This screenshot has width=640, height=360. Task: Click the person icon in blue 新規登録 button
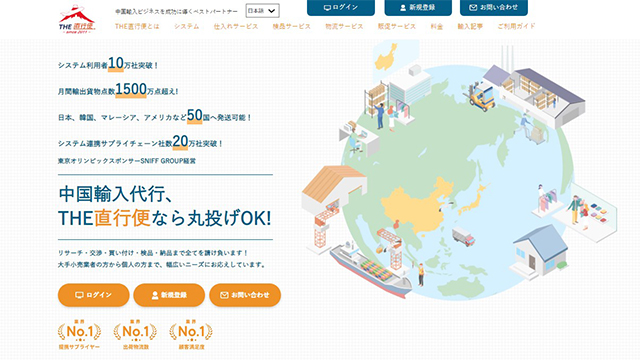click(403, 8)
